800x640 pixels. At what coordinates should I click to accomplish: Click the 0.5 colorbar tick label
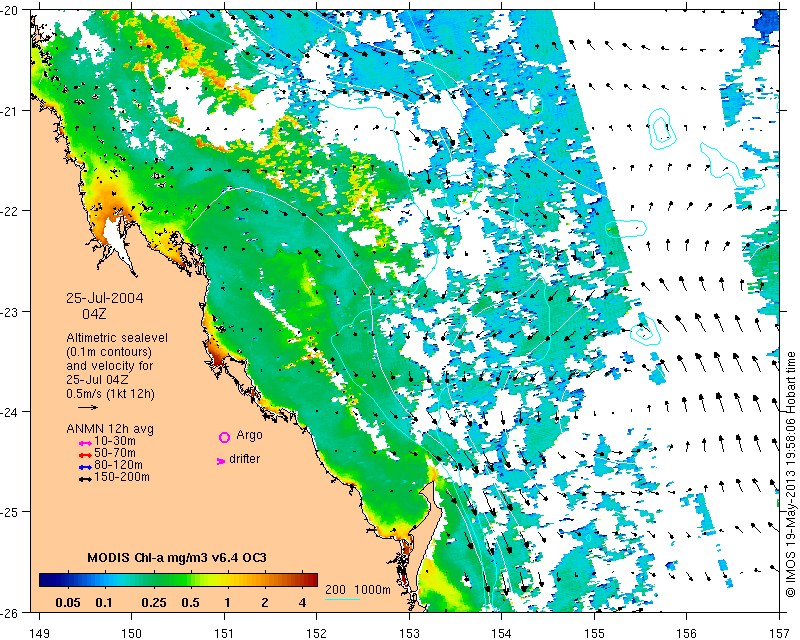(x=190, y=603)
